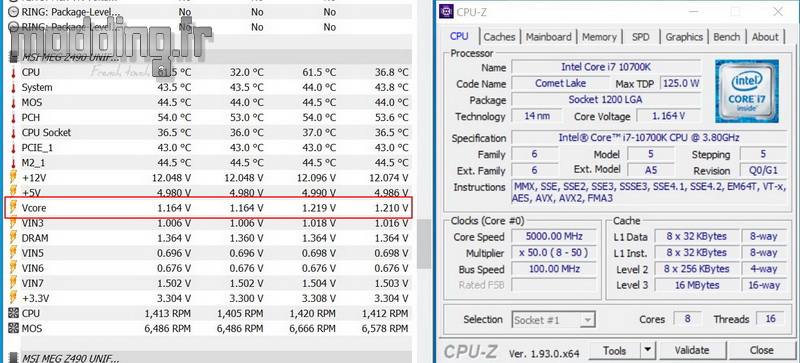
Task: Click the Core Voltage value 1.164 V
Action: pos(668,116)
